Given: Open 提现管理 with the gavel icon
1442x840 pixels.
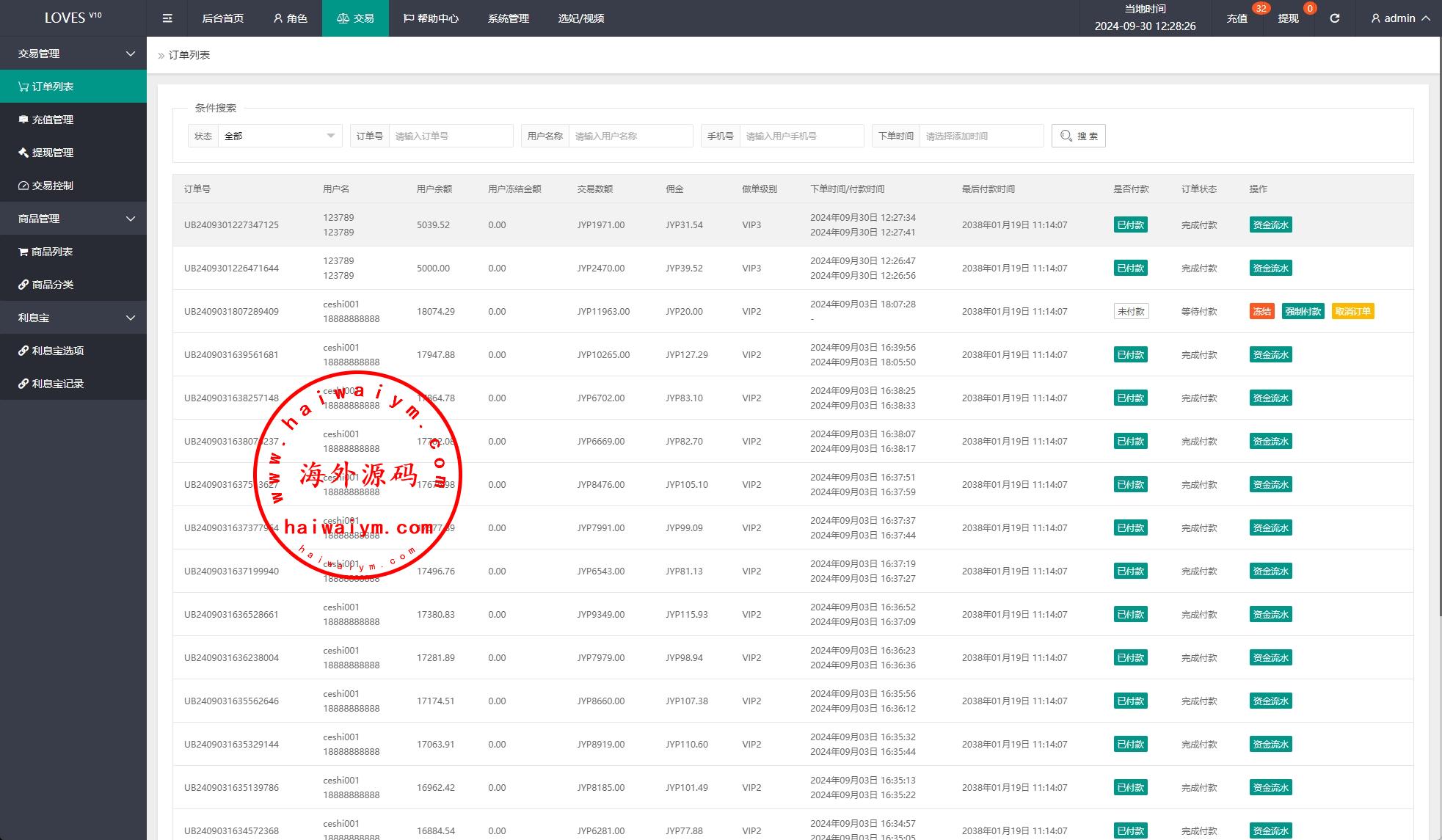Looking at the screenshot, I should (53, 153).
